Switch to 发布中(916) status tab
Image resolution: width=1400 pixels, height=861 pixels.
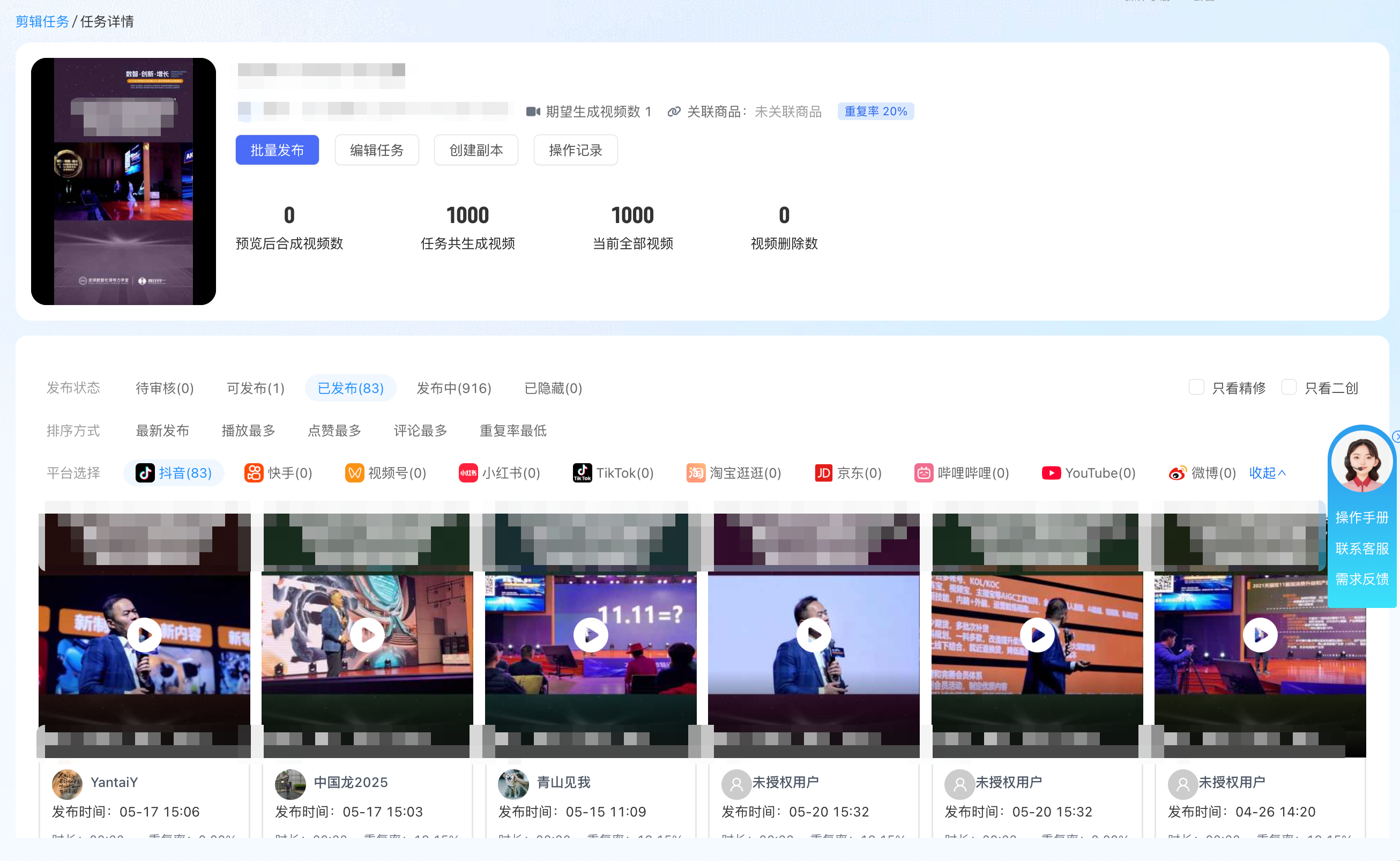pos(454,388)
